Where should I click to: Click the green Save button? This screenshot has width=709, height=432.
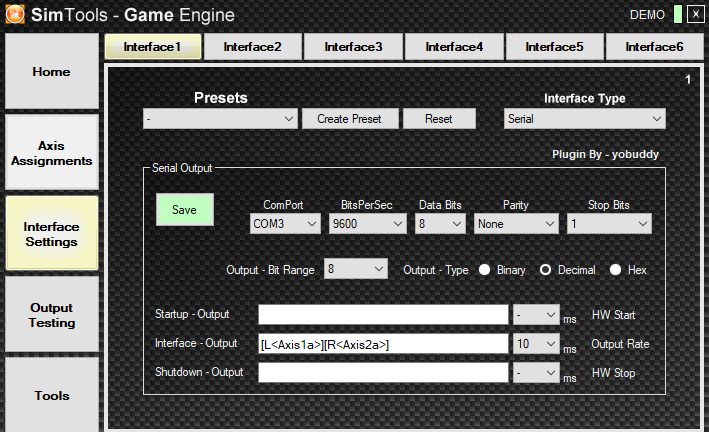(x=184, y=210)
